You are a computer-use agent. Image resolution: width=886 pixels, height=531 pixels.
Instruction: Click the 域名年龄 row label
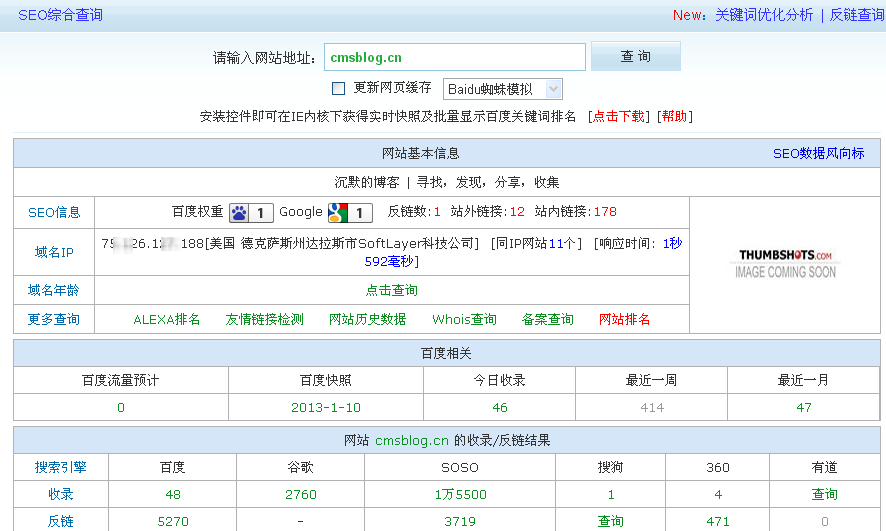[x=54, y=290]
